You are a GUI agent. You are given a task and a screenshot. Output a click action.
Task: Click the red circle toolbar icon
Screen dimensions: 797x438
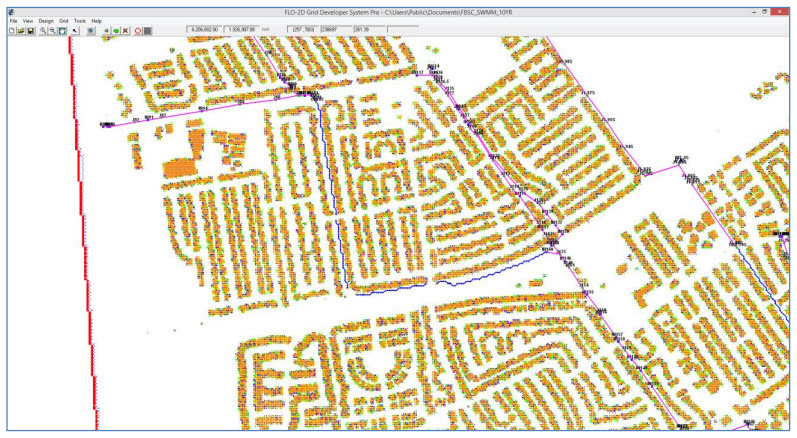tap(138, 31)
